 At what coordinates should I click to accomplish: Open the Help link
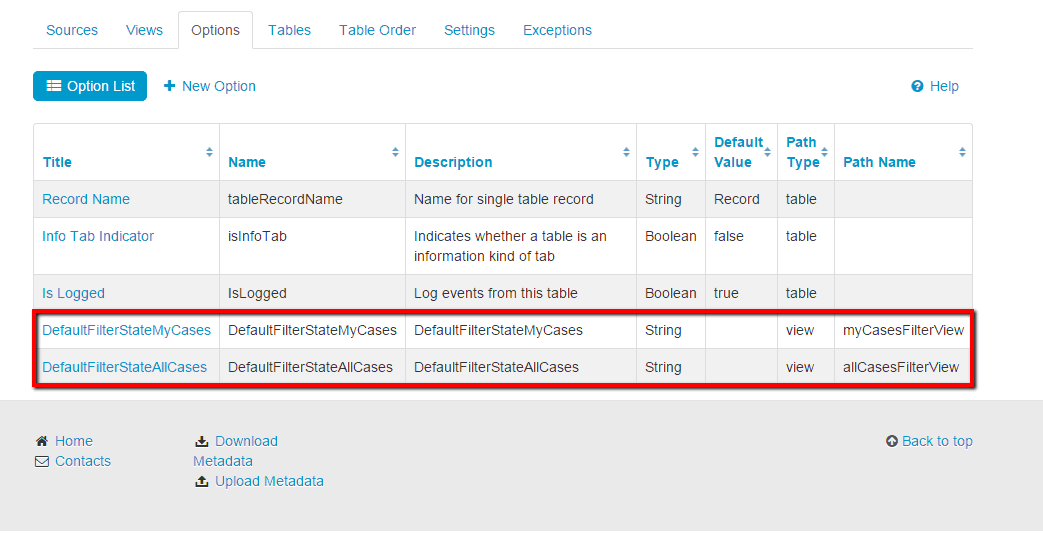tap(935, 86)
